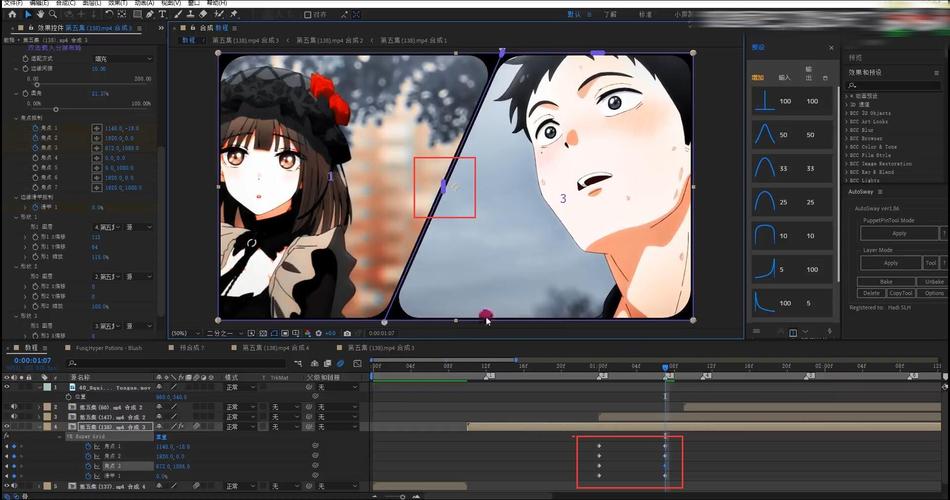Select the Hand tool

pos(41,14)
